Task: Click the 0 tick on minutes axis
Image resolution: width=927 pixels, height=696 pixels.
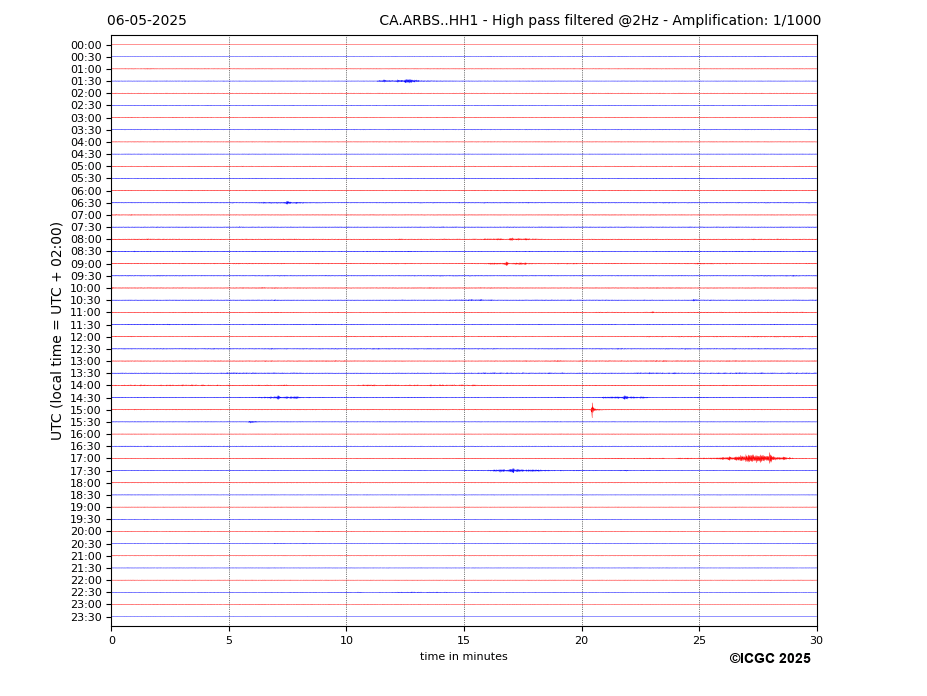Action: (x=112, y=640)
